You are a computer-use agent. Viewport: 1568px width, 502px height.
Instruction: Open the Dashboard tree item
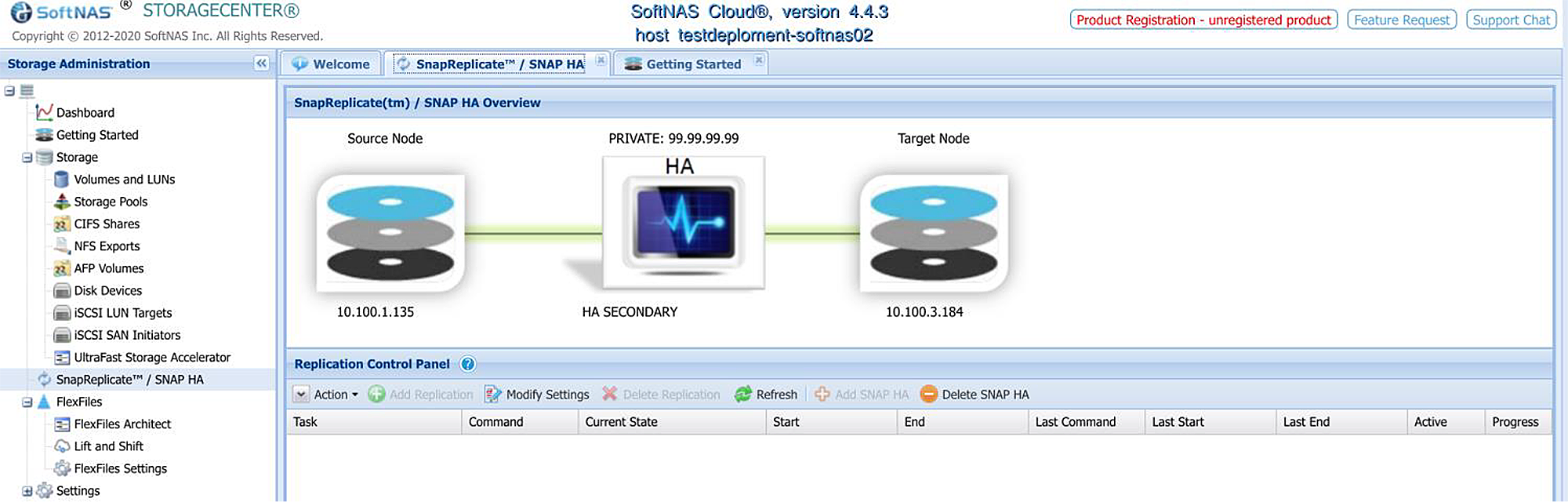pos(85,113)
